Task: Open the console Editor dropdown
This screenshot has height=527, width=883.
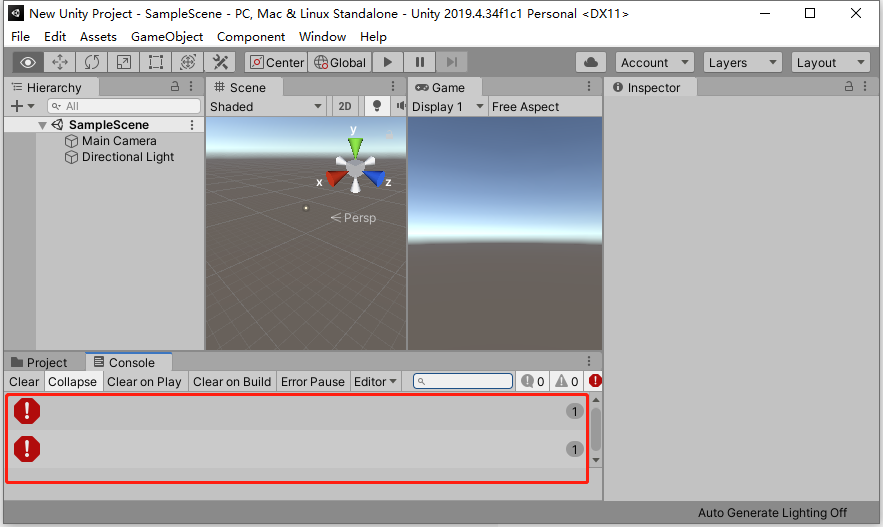Action: (375, 382)
